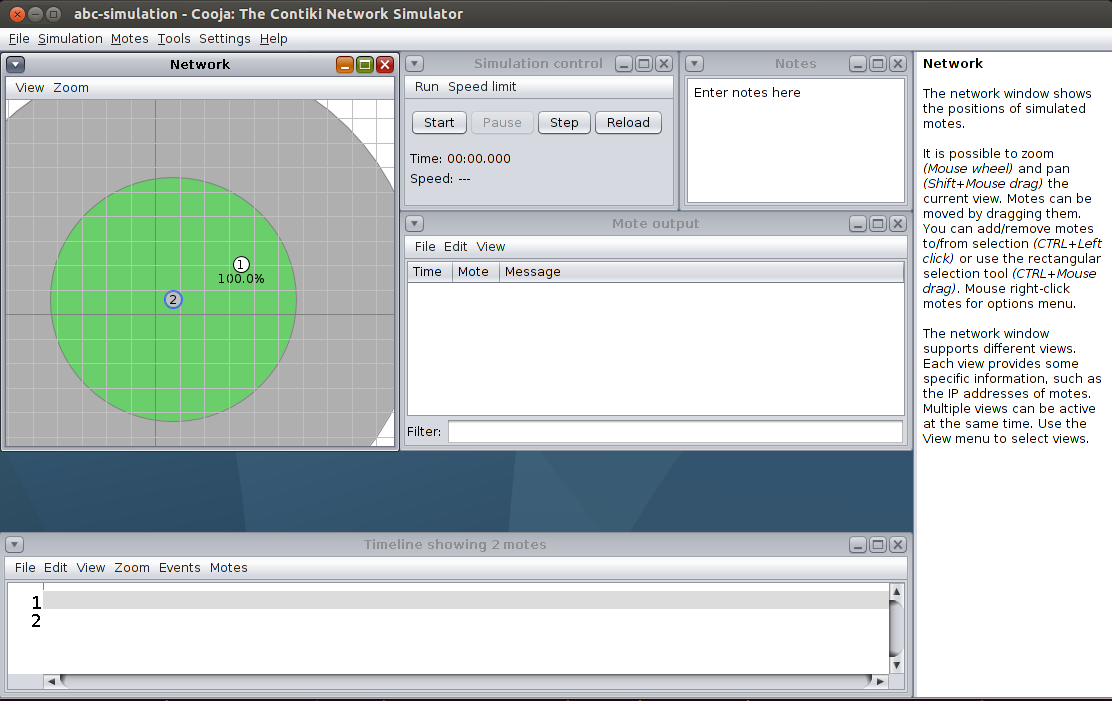Close the Mote output window

898,224
